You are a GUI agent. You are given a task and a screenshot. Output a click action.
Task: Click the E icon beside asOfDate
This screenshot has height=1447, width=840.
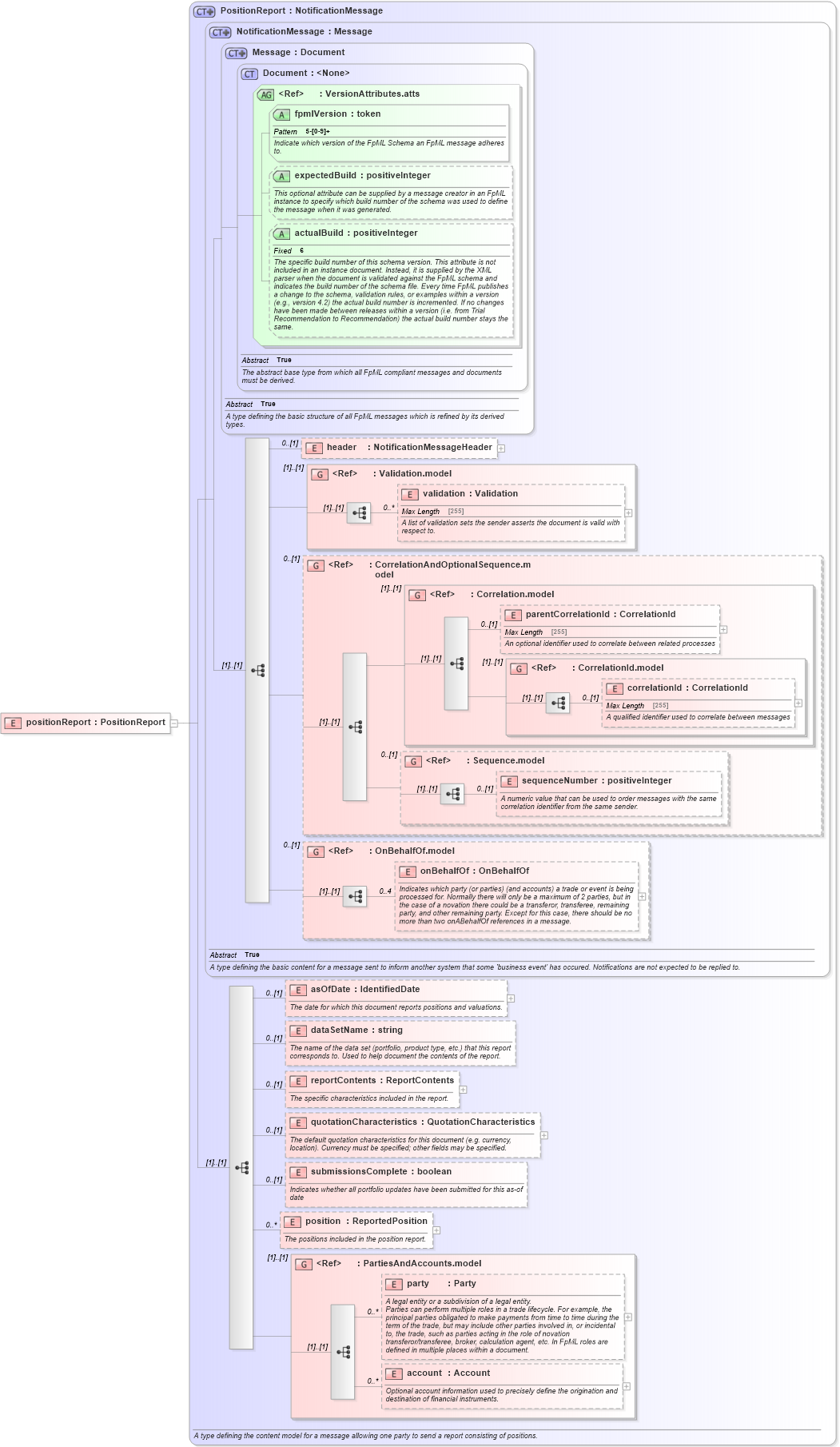click(298, 990)
